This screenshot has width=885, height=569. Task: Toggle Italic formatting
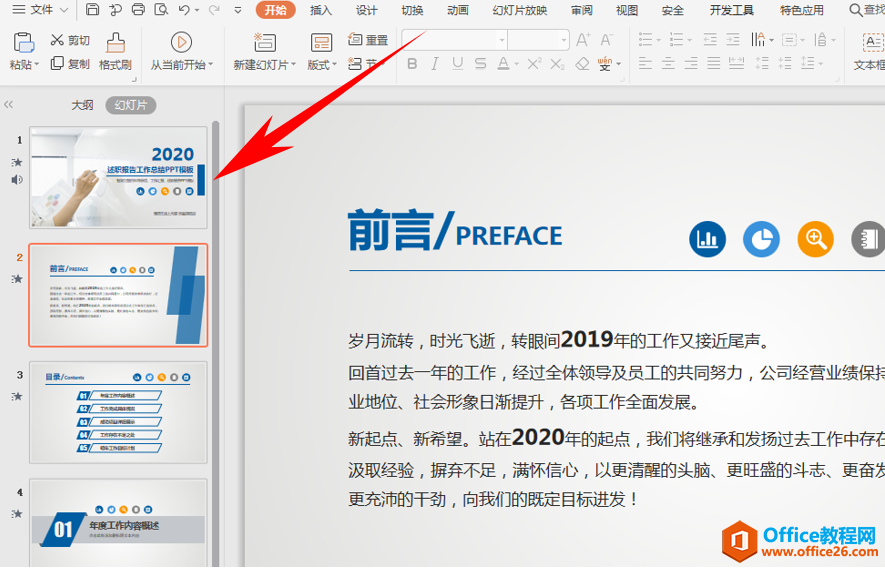435,64
